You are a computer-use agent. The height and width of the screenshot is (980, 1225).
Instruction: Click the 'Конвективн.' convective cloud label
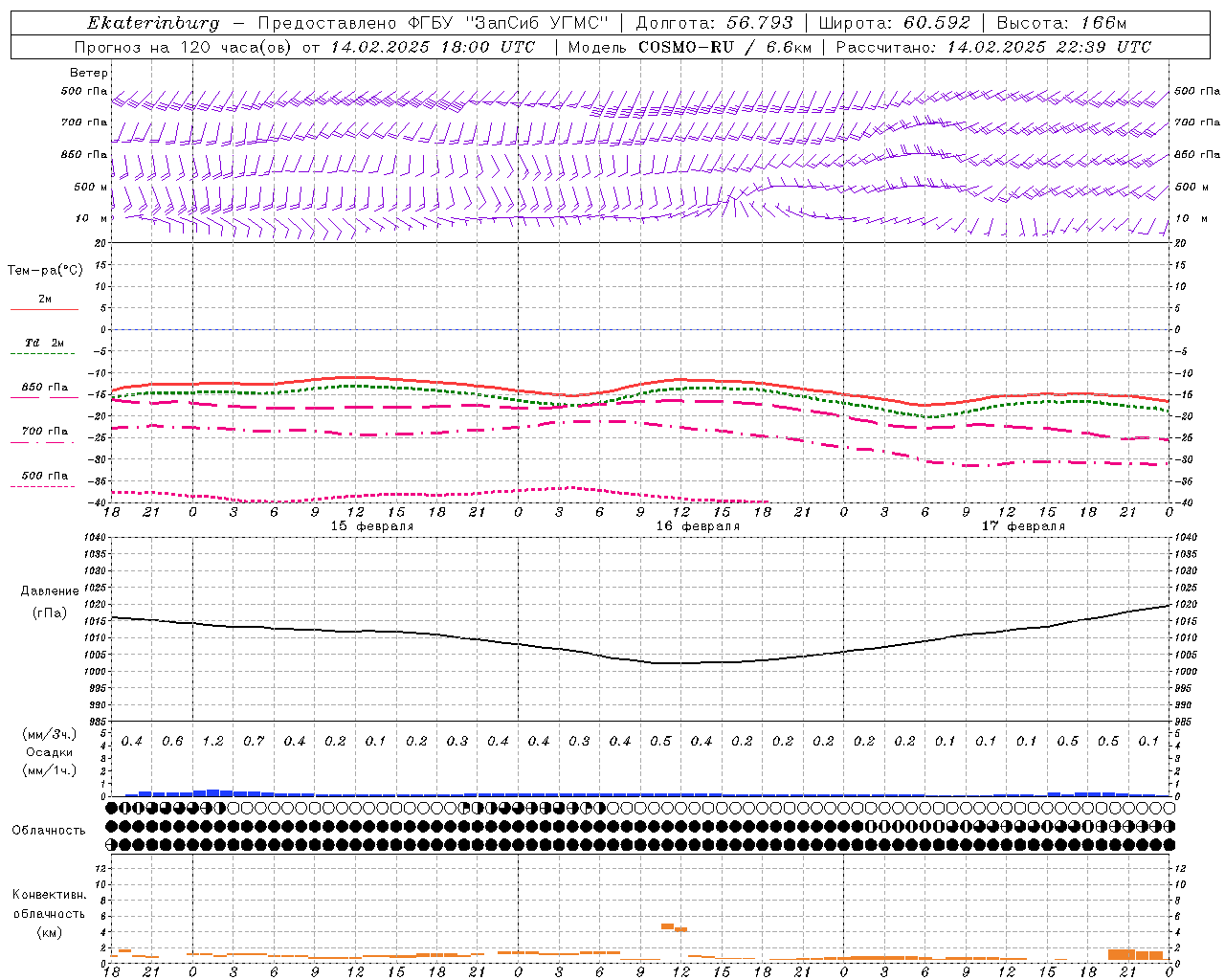[49, 896]
